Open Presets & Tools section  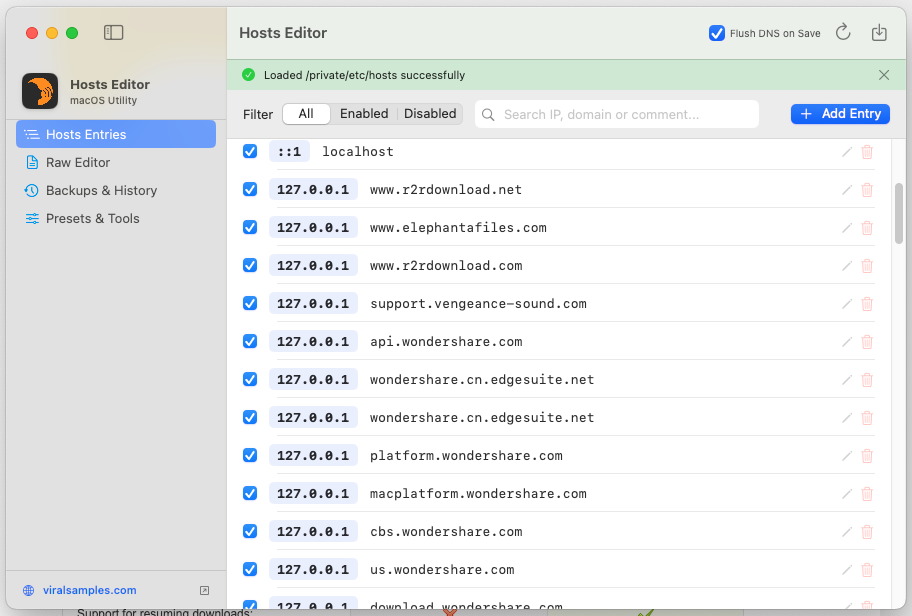point(116,219)
